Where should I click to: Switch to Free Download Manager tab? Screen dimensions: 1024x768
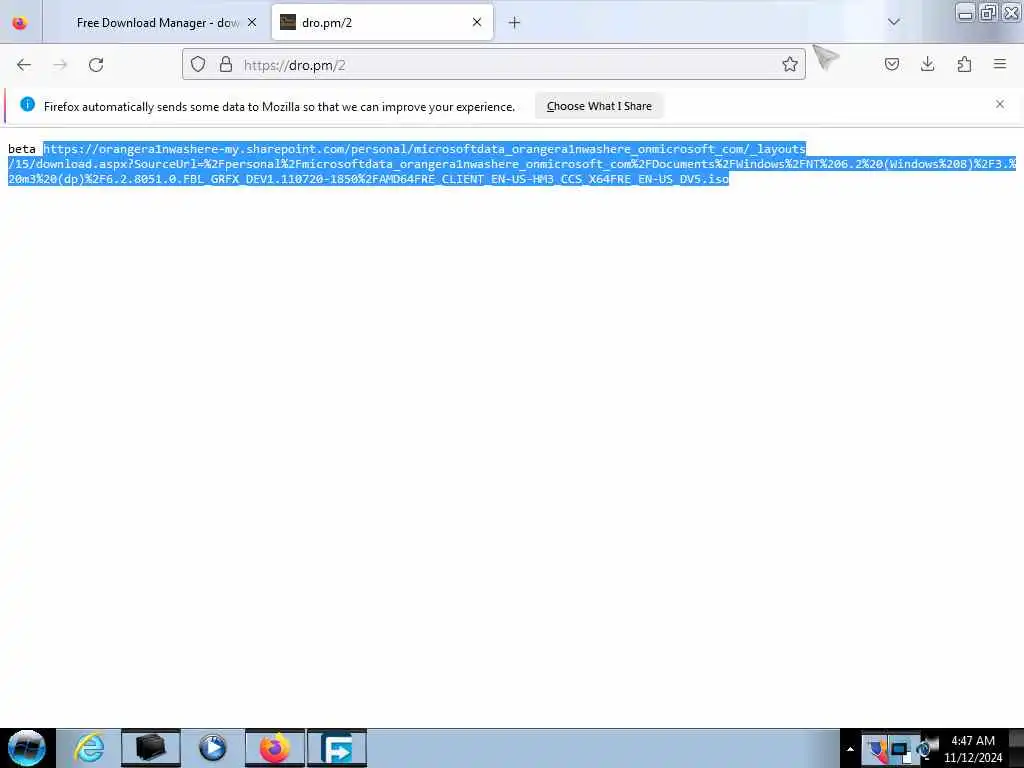tap(157, 23)
